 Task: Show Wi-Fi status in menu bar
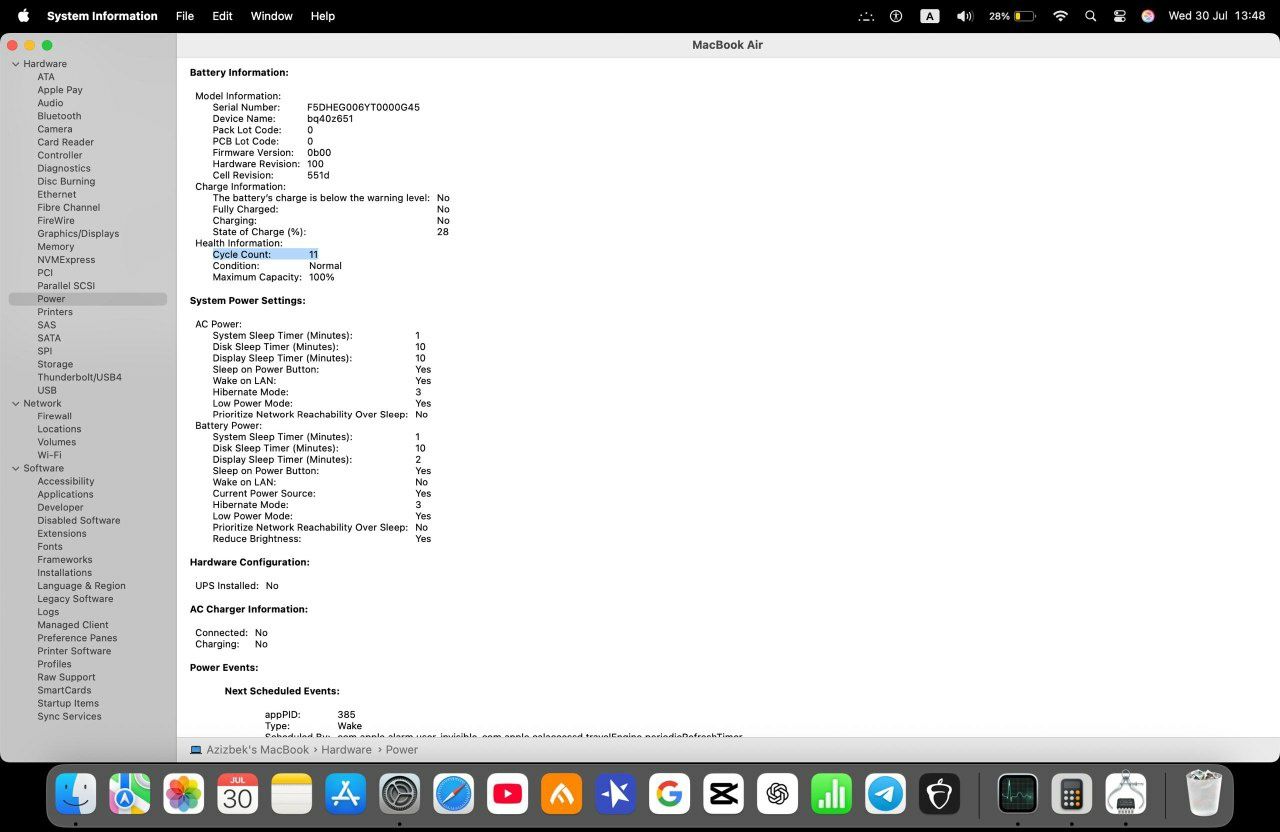click(1060, 16)
